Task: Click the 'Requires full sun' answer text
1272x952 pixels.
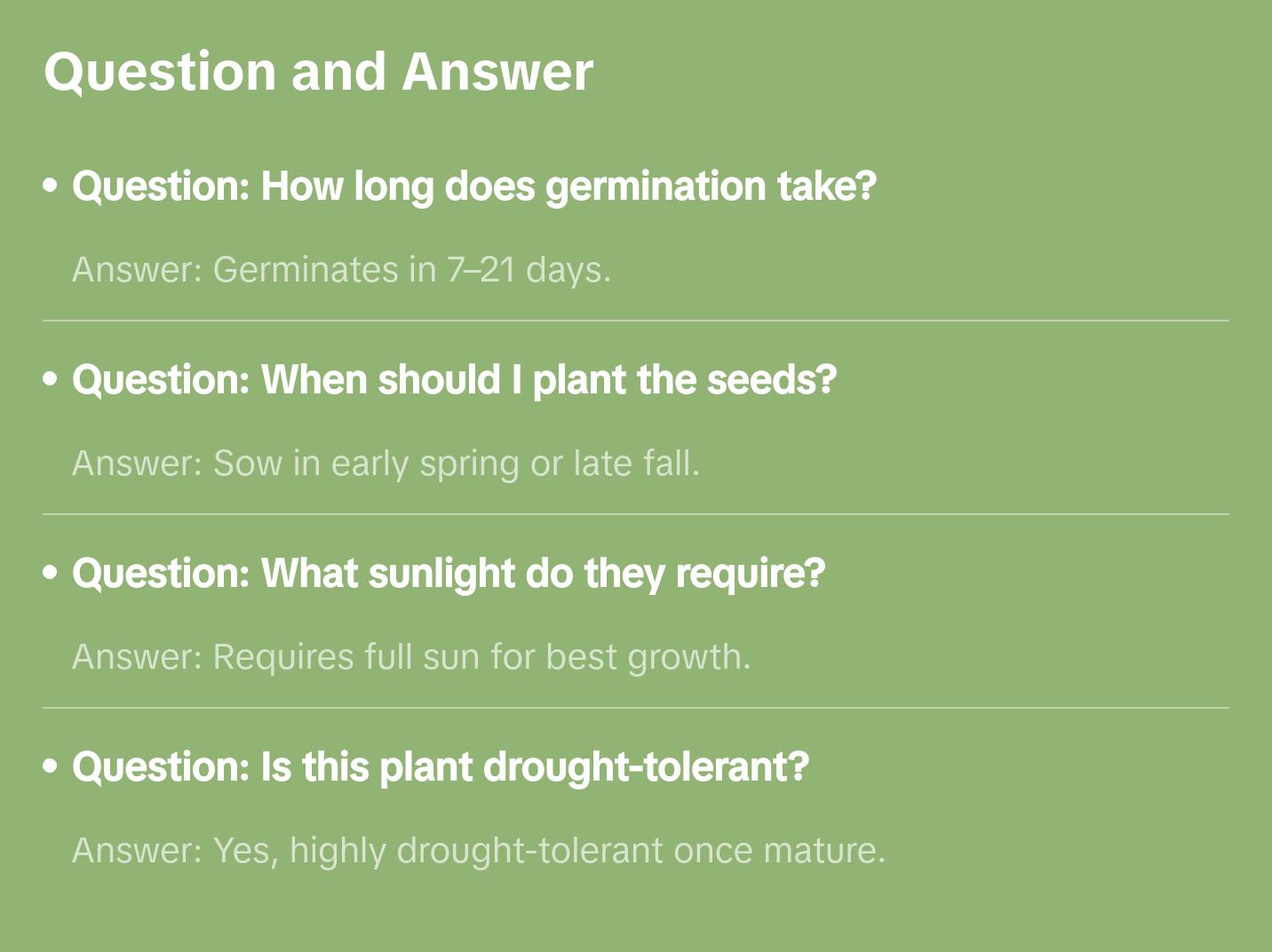Action: (411, 657)
